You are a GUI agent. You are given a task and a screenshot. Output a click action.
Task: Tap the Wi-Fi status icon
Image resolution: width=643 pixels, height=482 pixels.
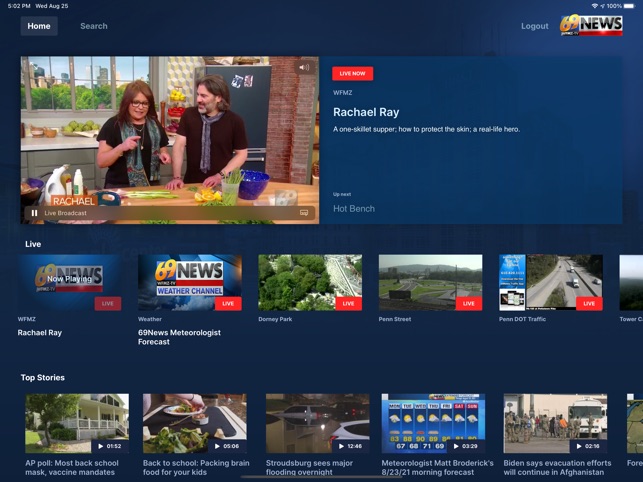[595, 6]
